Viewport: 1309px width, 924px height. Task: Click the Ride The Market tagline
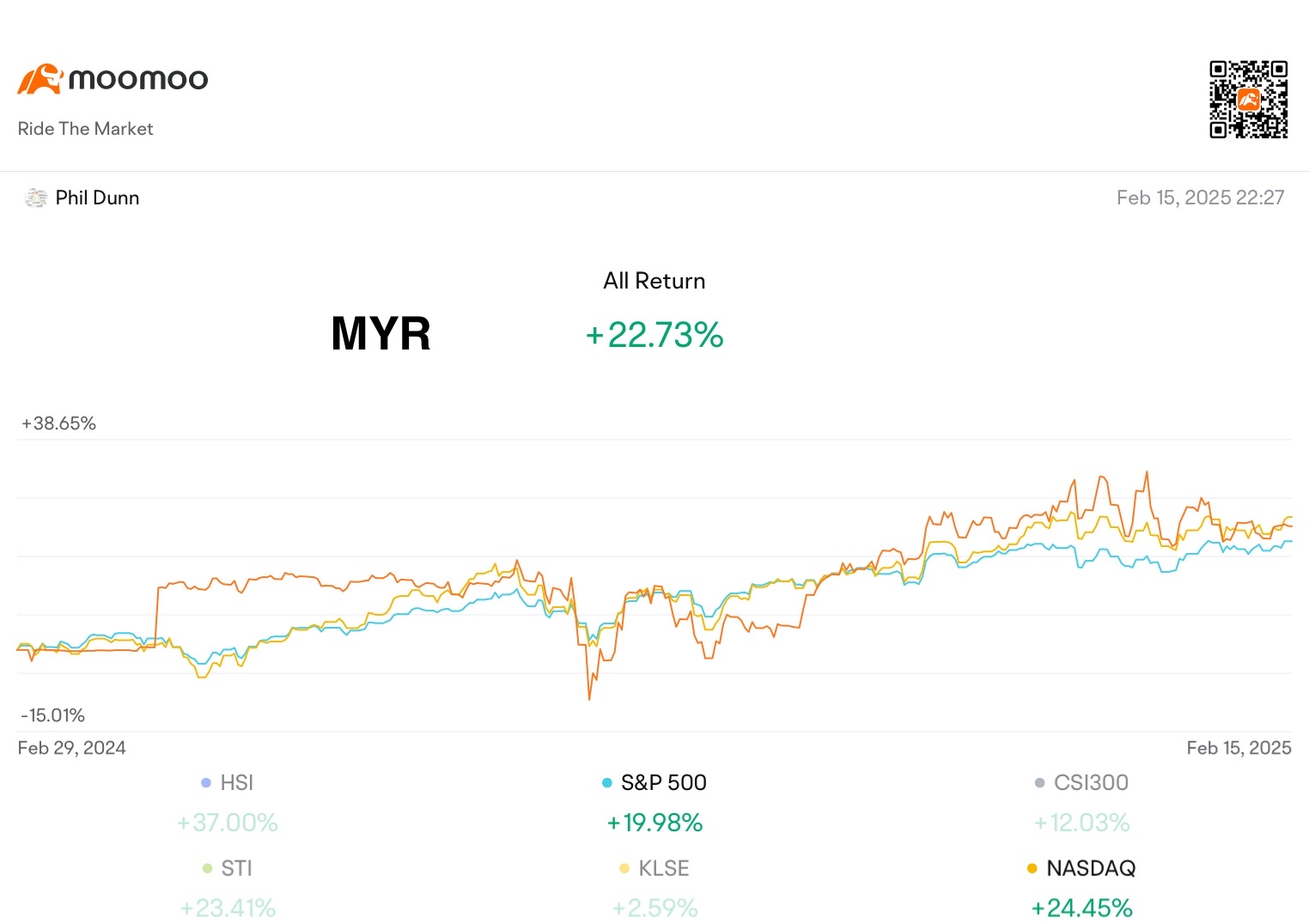pos(85,129)
